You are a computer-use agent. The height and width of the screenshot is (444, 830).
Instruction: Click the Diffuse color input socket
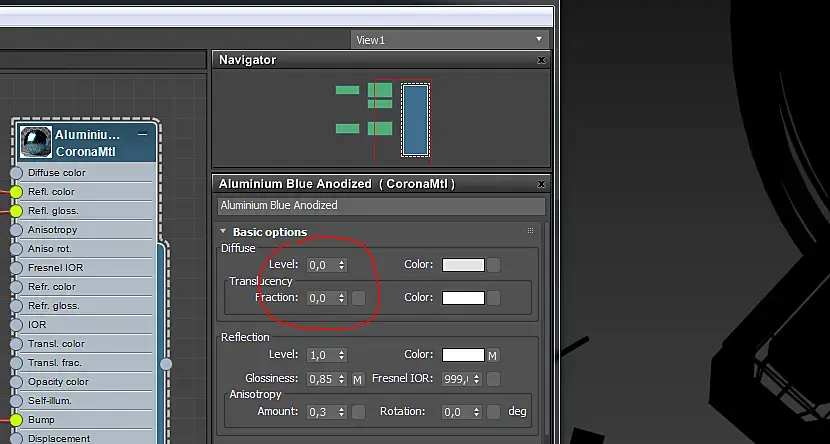pos(16,173)
